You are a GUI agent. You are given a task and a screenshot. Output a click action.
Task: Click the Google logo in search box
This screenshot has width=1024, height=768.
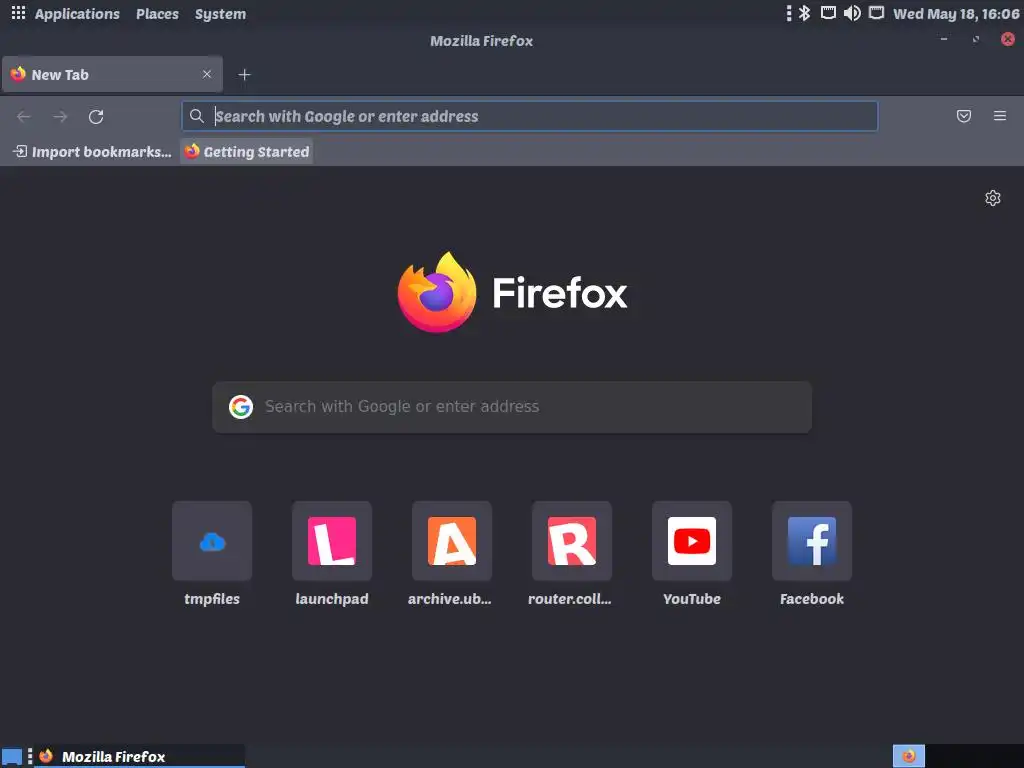240,407
